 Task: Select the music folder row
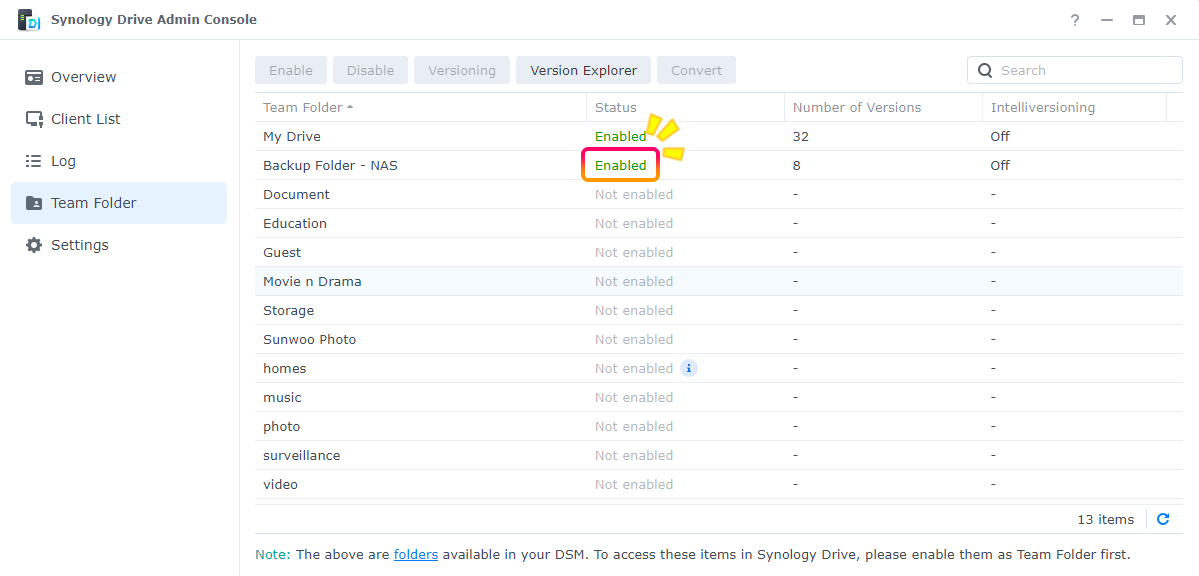click(719, 398)
